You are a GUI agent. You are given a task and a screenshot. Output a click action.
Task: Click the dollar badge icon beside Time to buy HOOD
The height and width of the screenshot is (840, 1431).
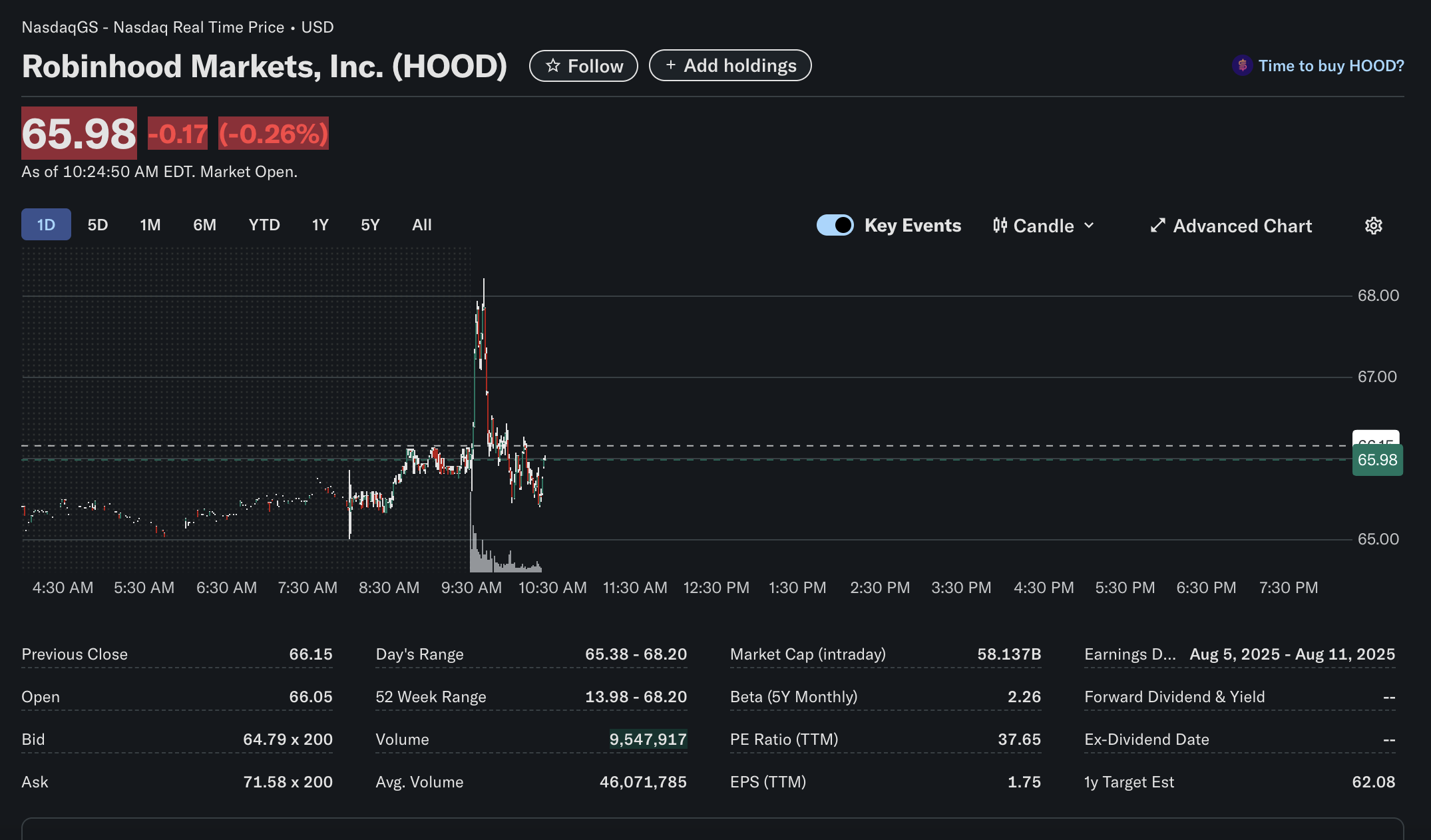pos(1242,66)
